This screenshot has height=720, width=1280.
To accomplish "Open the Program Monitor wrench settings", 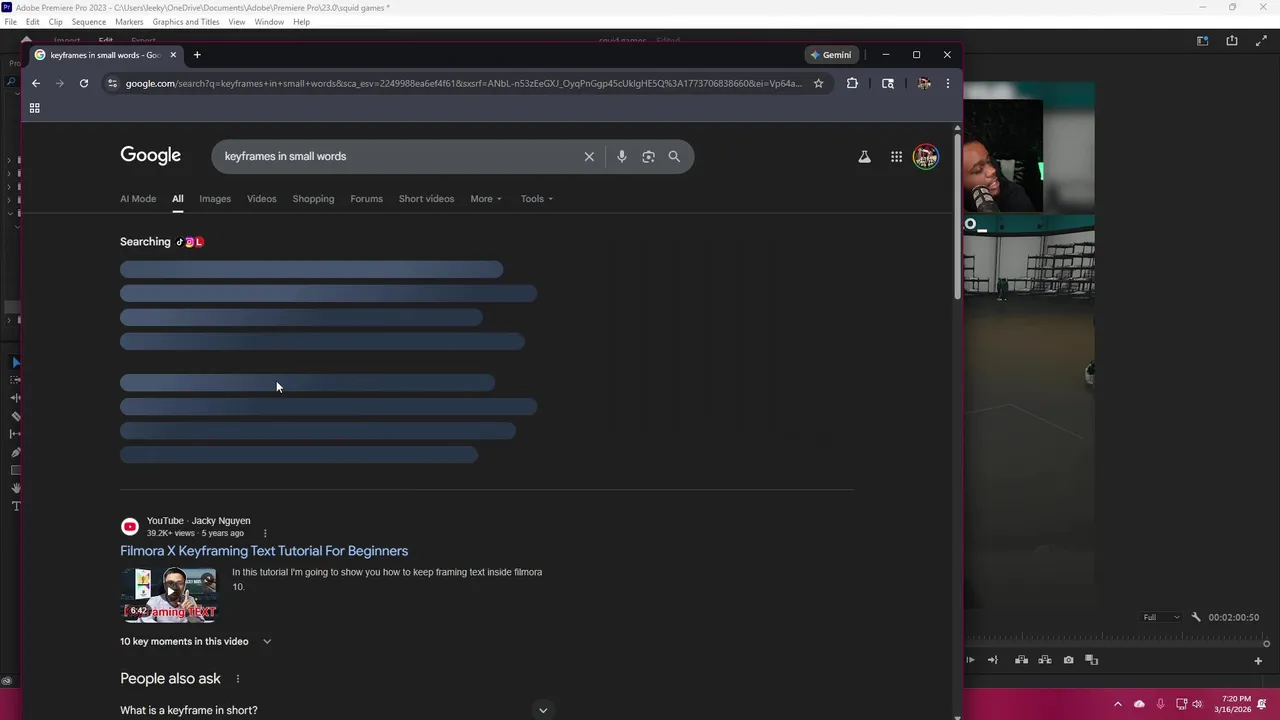I will point(1196,617).
